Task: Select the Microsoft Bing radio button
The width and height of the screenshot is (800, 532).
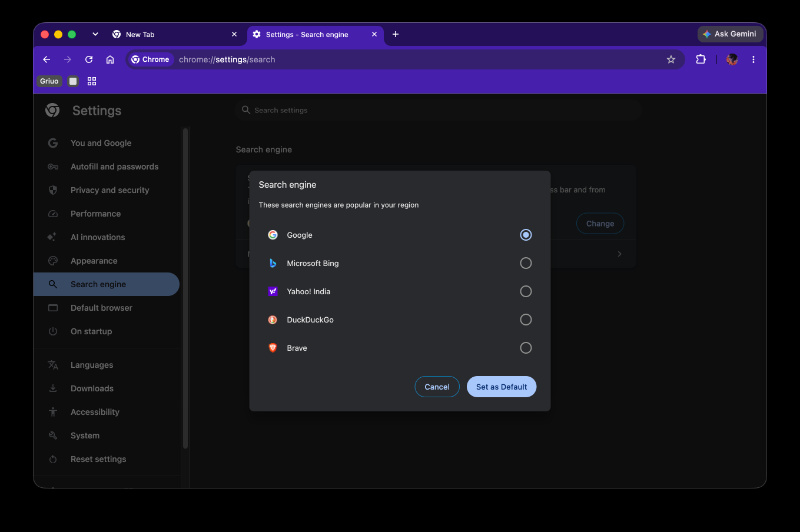Action: (526, 263)
